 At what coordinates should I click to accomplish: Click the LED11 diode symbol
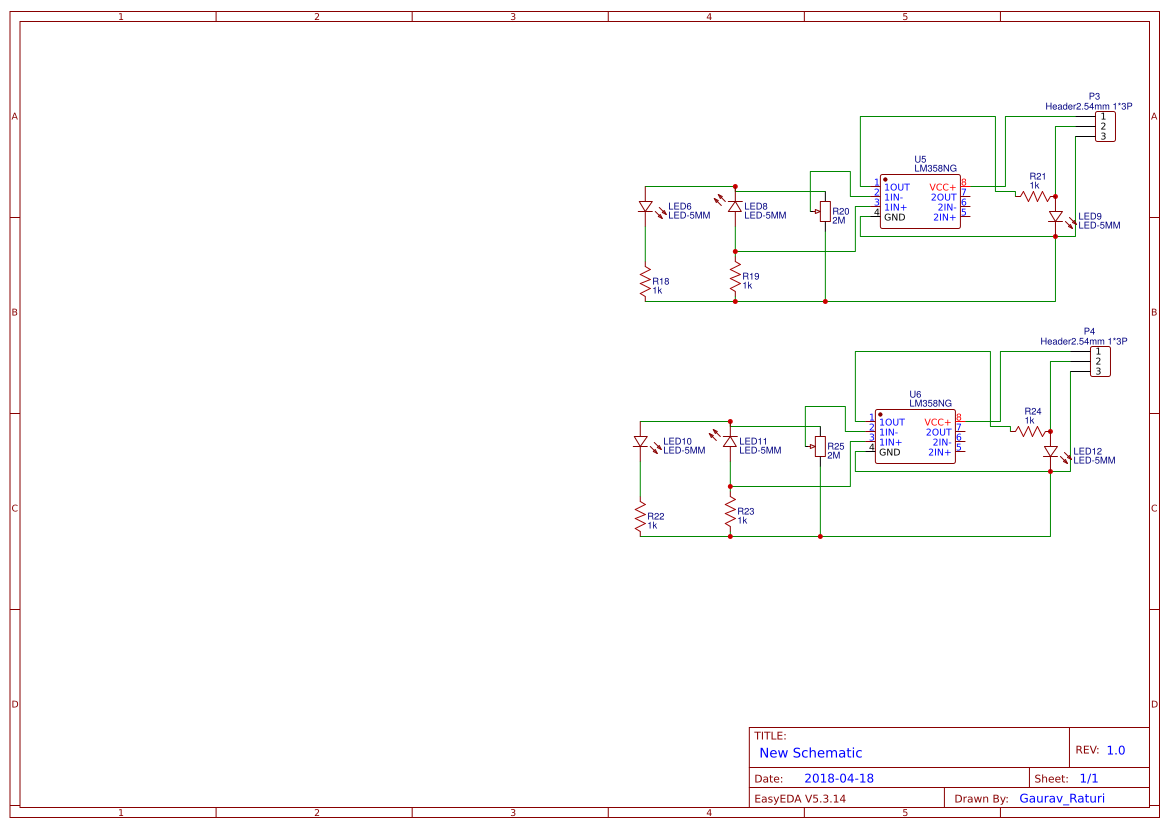tap(728, 443)
